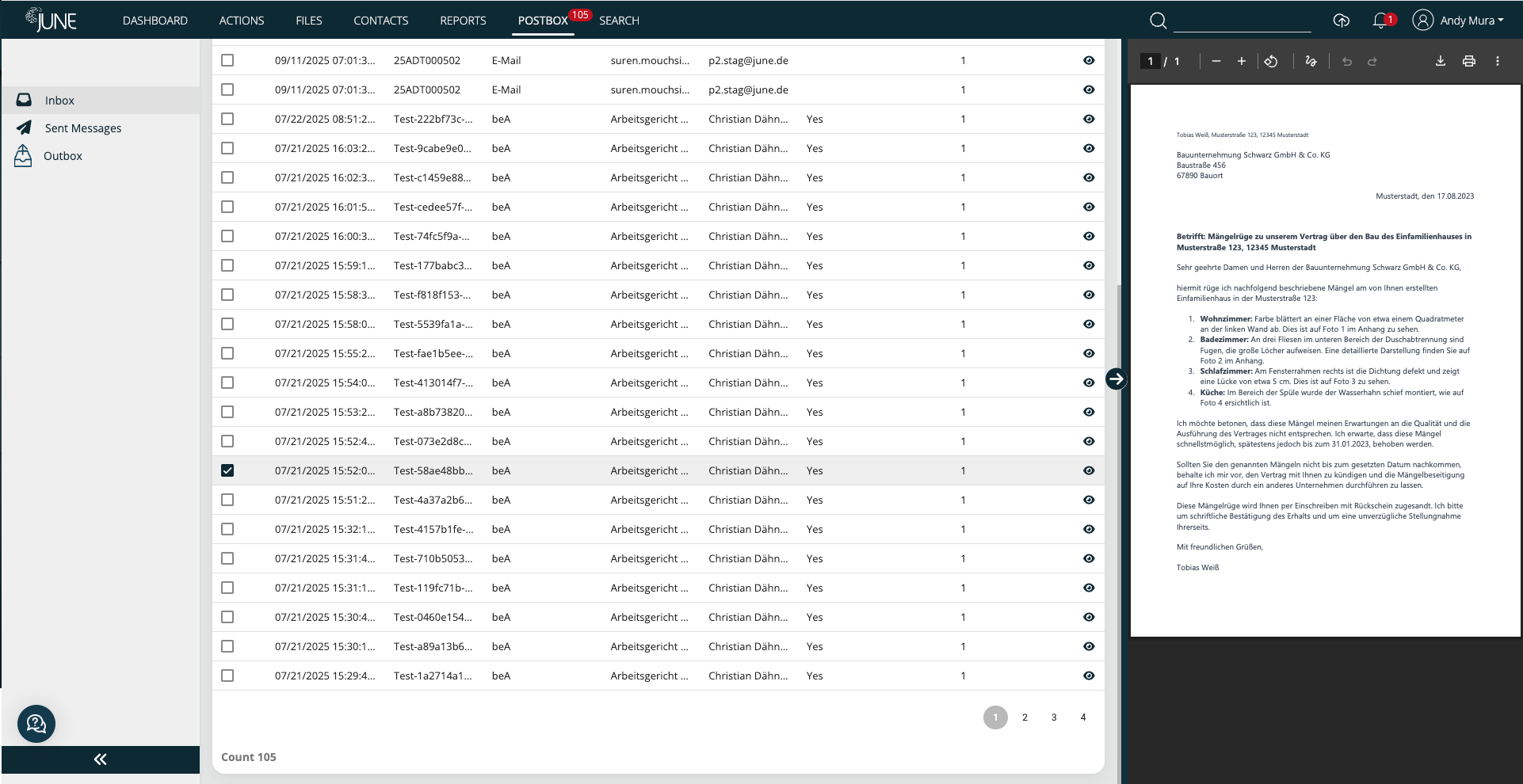Open Sent Messages from the sidebar
This screenshot has width=1523, height=784.
point(83,127)
